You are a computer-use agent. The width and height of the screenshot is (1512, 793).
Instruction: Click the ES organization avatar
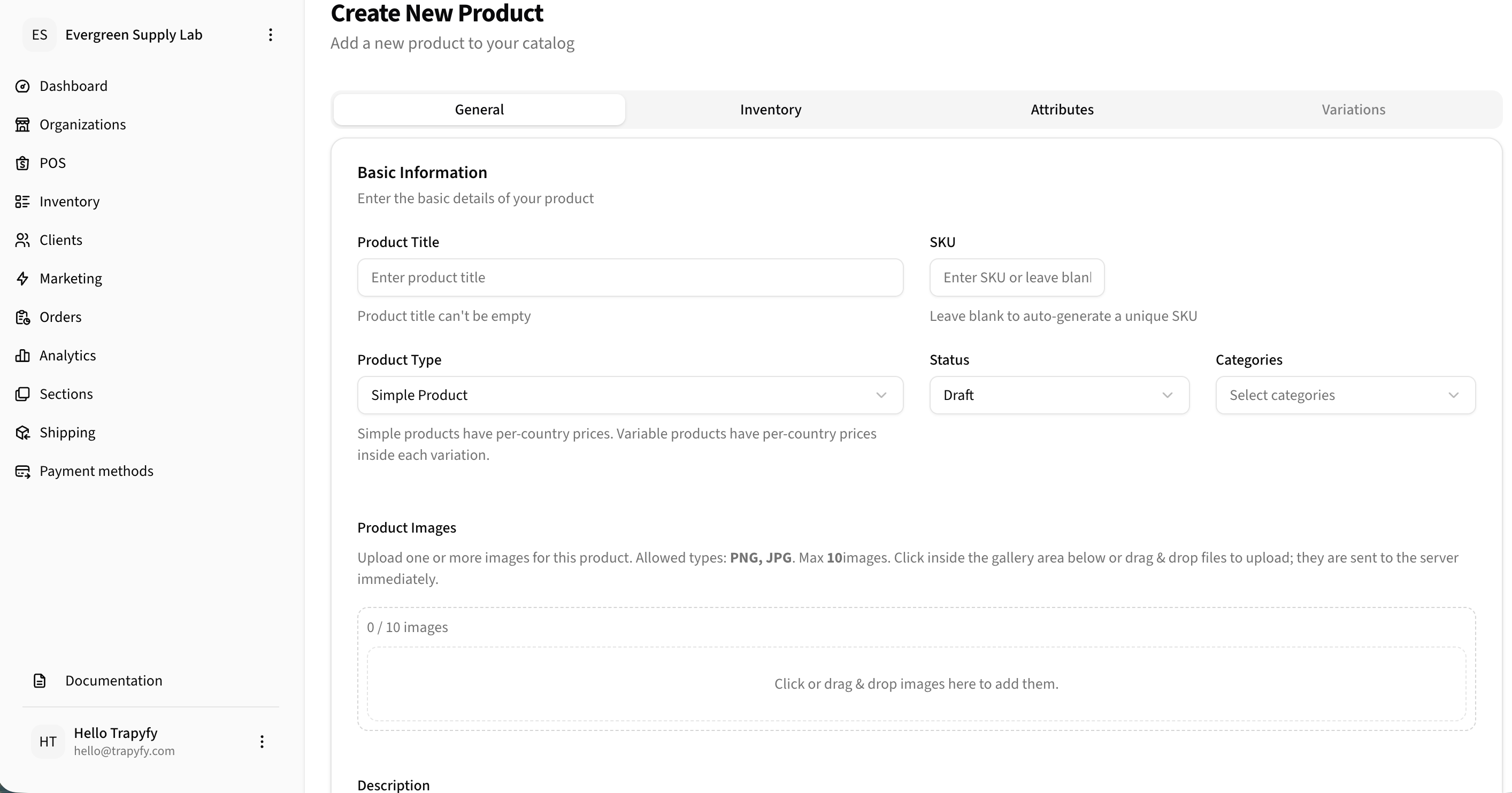(40, 35)
